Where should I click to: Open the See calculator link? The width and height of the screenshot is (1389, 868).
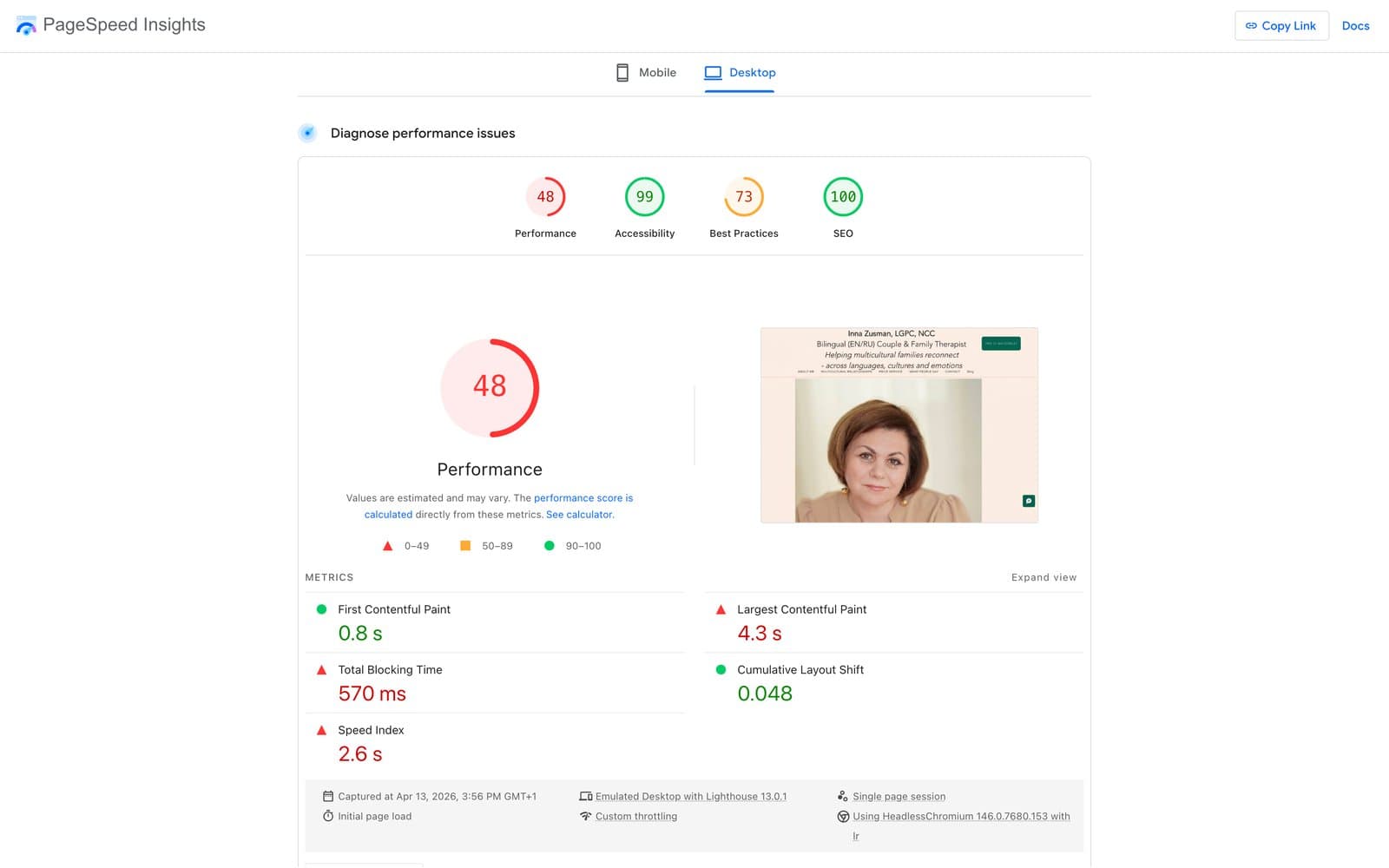pos(579,515)
